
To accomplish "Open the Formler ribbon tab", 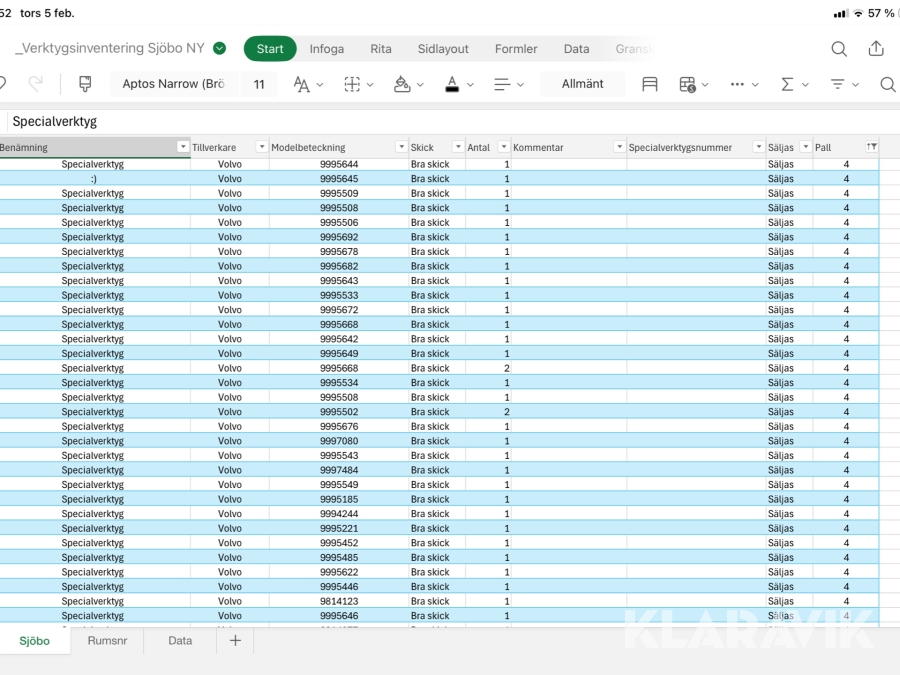I will [x=516, y=48].
